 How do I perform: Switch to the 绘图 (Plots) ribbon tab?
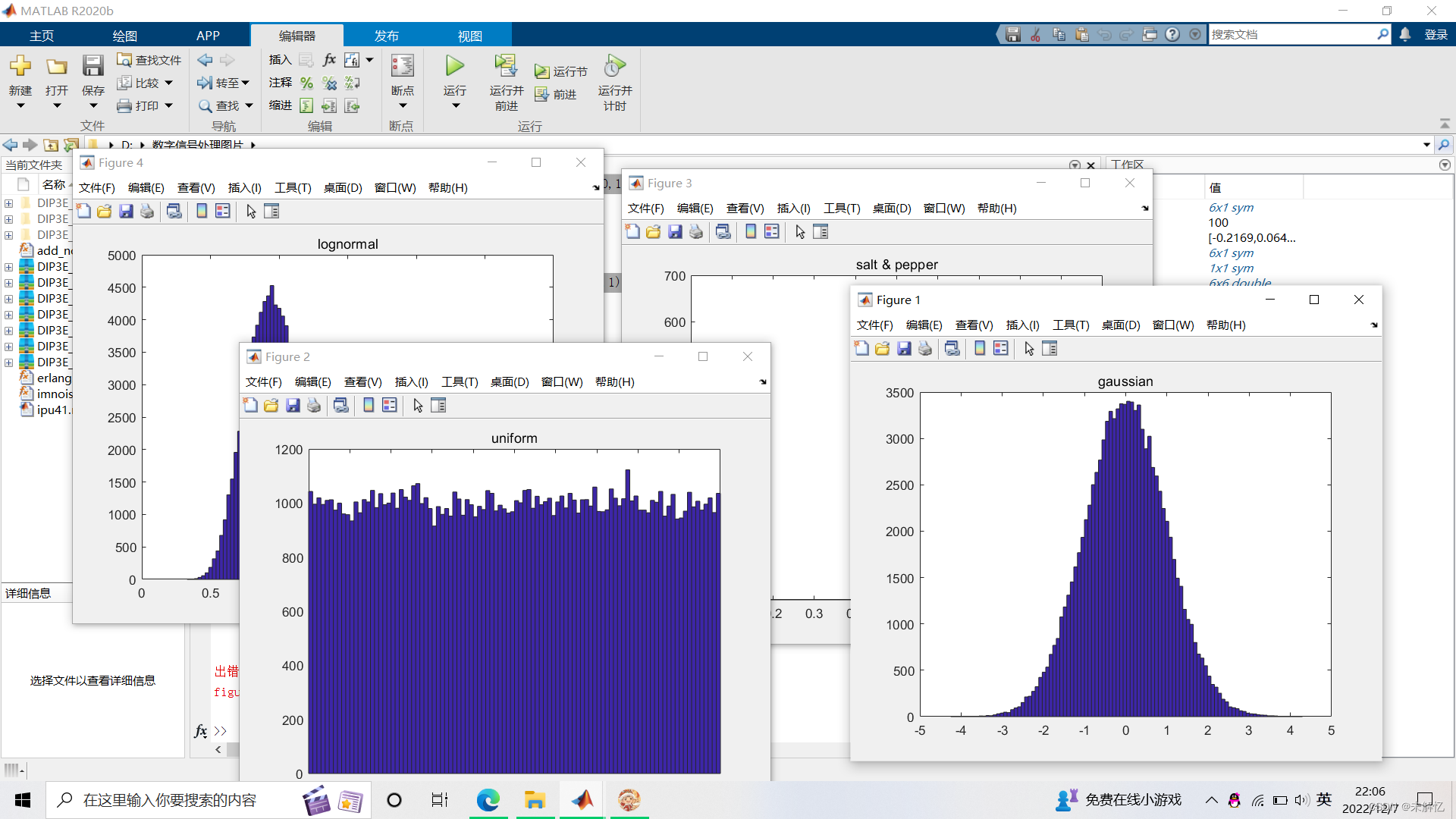(x=124, y=36)
